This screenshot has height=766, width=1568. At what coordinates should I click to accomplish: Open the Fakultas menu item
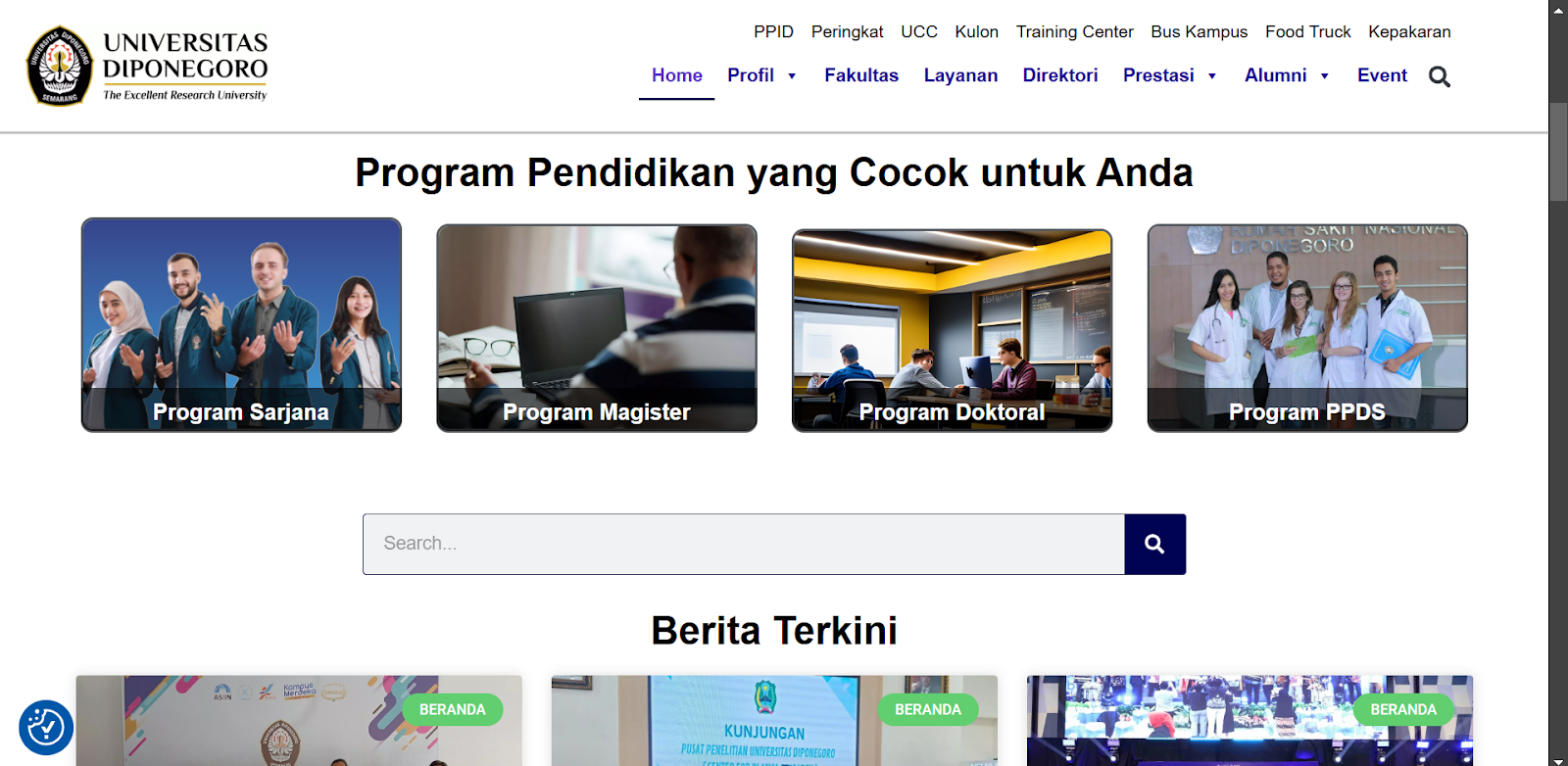click(861, 75)
